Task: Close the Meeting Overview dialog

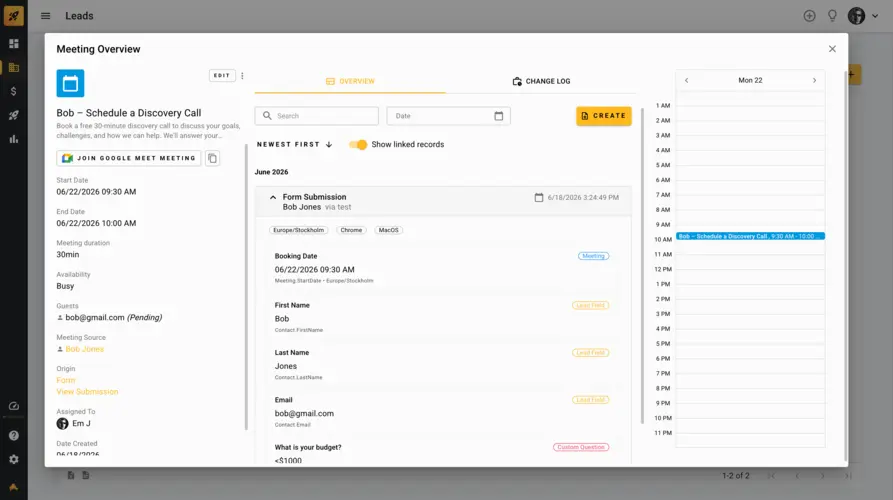Action: 832,49
